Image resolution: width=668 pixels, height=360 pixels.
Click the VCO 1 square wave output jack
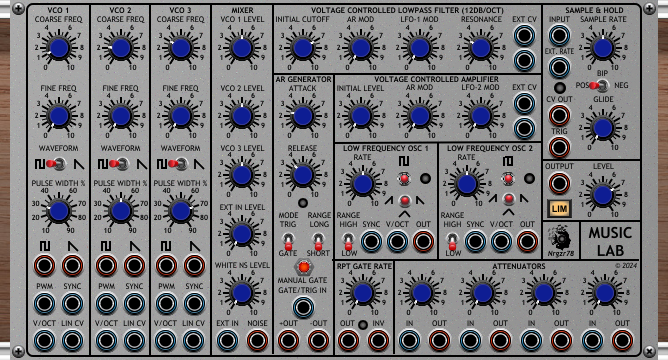click(44, 265)
